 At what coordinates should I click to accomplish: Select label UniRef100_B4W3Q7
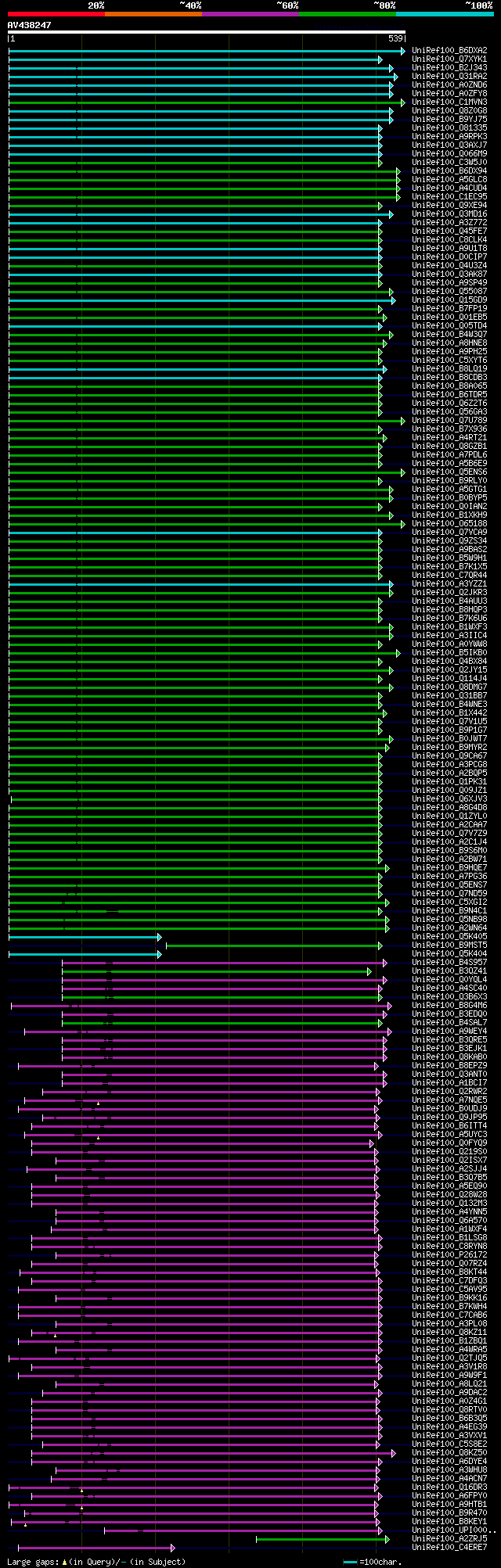pos(449,335)
